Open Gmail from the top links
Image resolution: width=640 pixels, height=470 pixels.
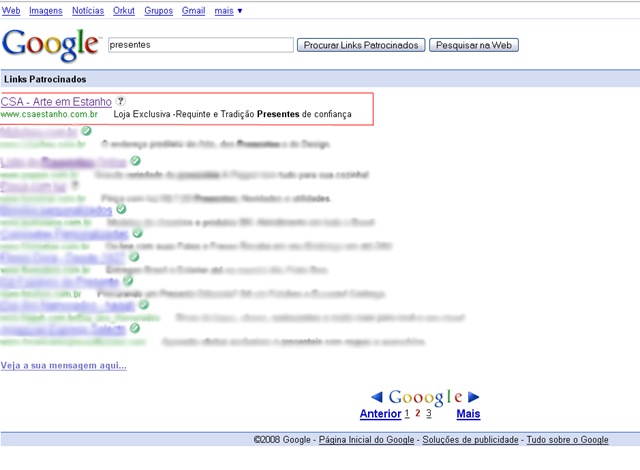coord(193,11)
